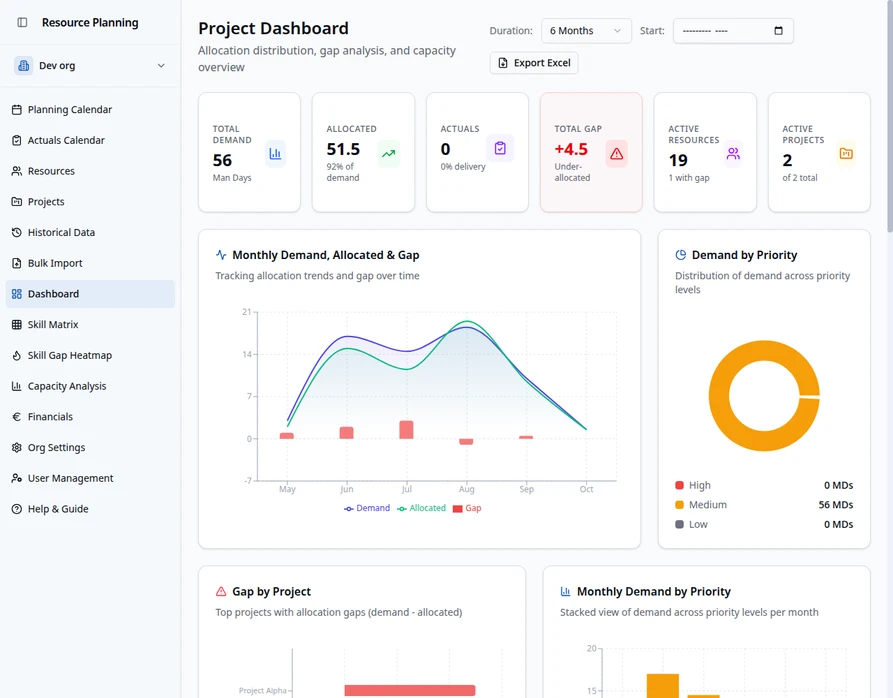This screenshot has width=893, height=698.
Task: Click the '+4.5' total gap value
Action: (x=571, y=149)
